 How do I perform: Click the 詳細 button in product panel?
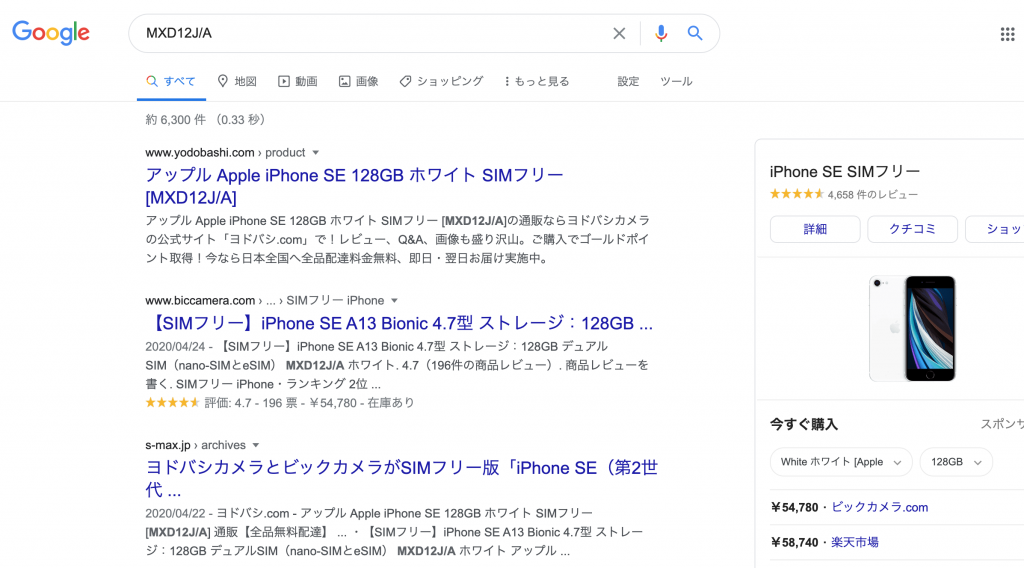coord(815,229)
